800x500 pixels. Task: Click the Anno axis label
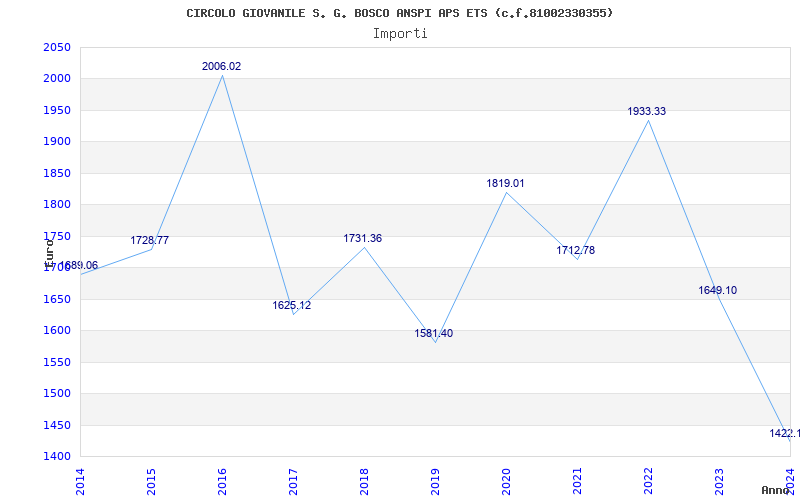[x=775, y=490]
